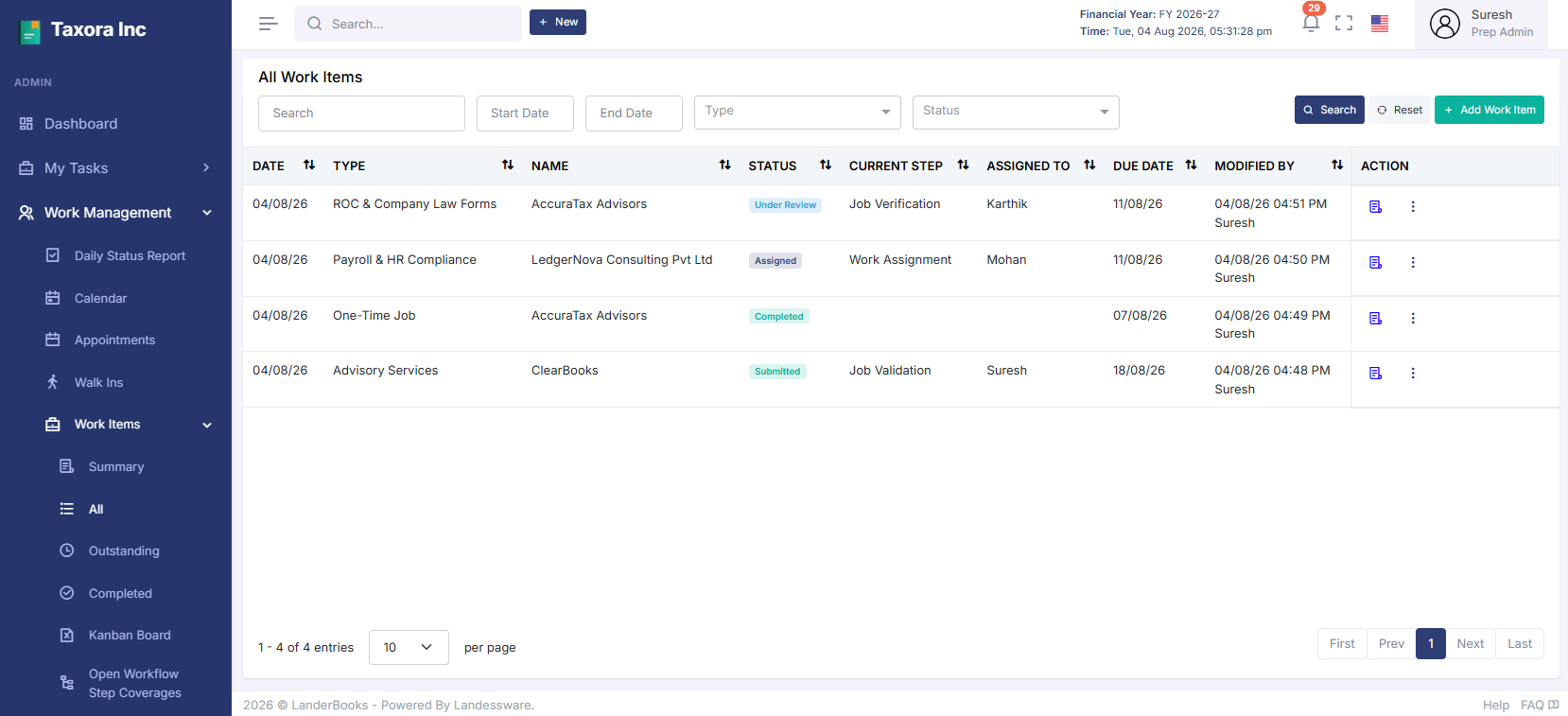Open Appointments in sidebar
Screen dimensions: 1568x716
(x=114, y=340)
